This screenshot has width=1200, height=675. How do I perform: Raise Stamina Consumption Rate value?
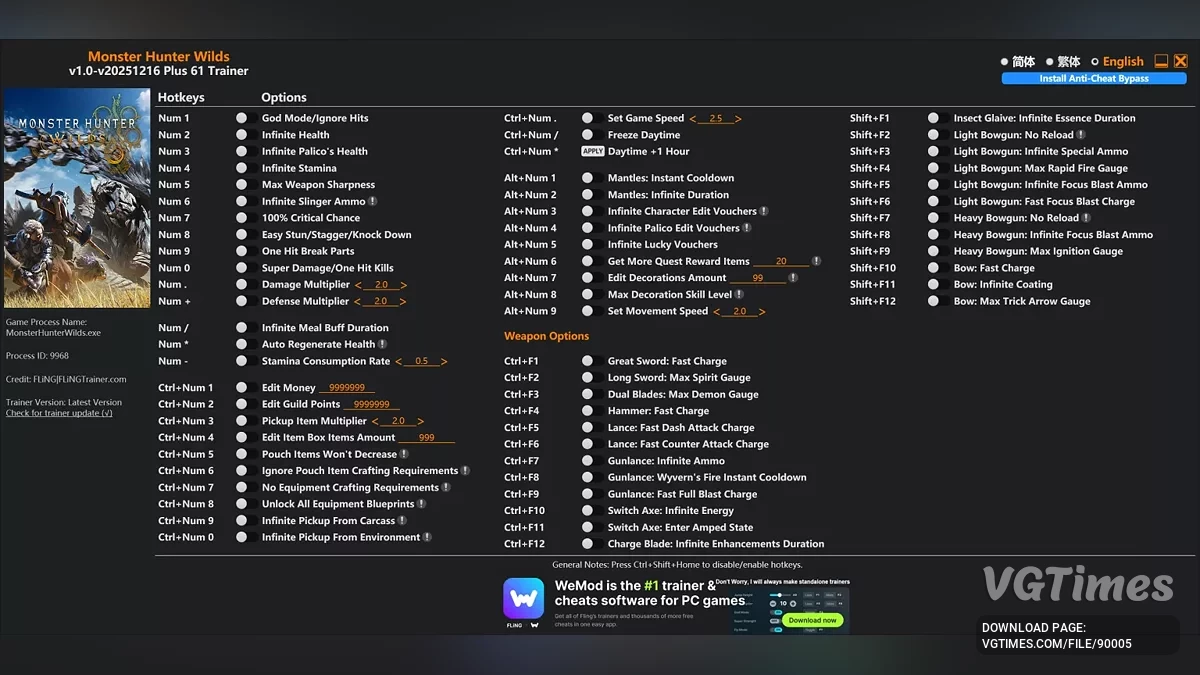pyautogui.click(x=444, y=361)
